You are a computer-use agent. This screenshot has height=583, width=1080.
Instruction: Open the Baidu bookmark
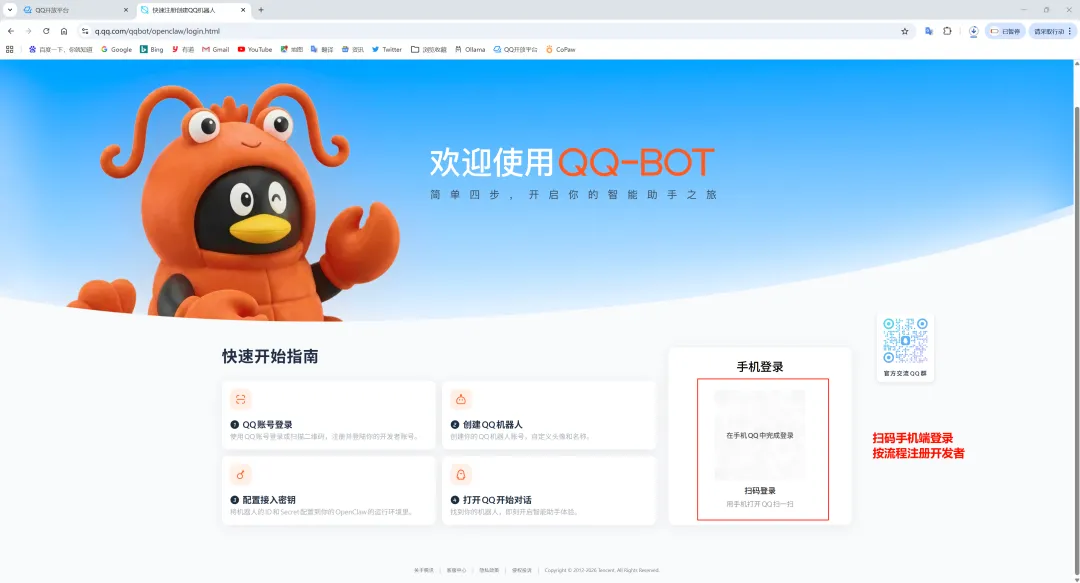(61, 50)
